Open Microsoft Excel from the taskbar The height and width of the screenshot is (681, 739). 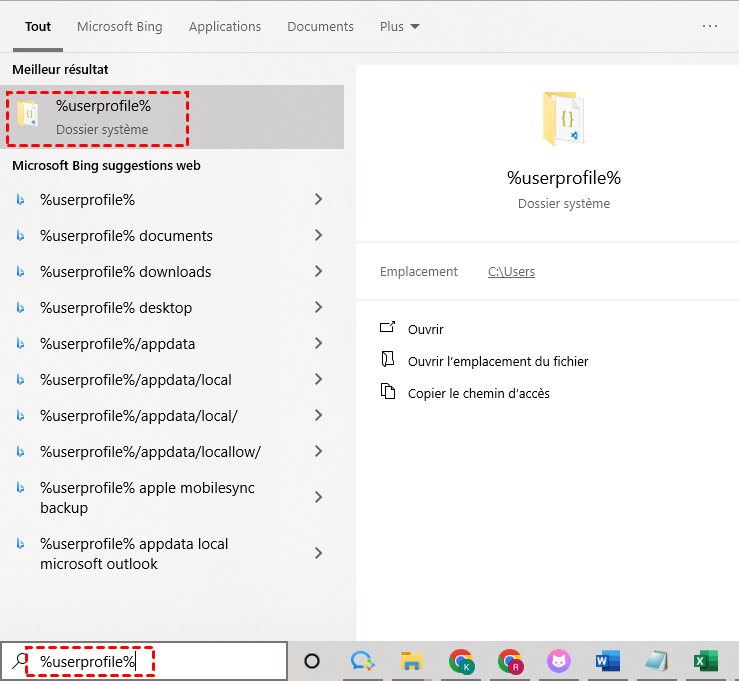pyautogui.click(x=706, y=661)
